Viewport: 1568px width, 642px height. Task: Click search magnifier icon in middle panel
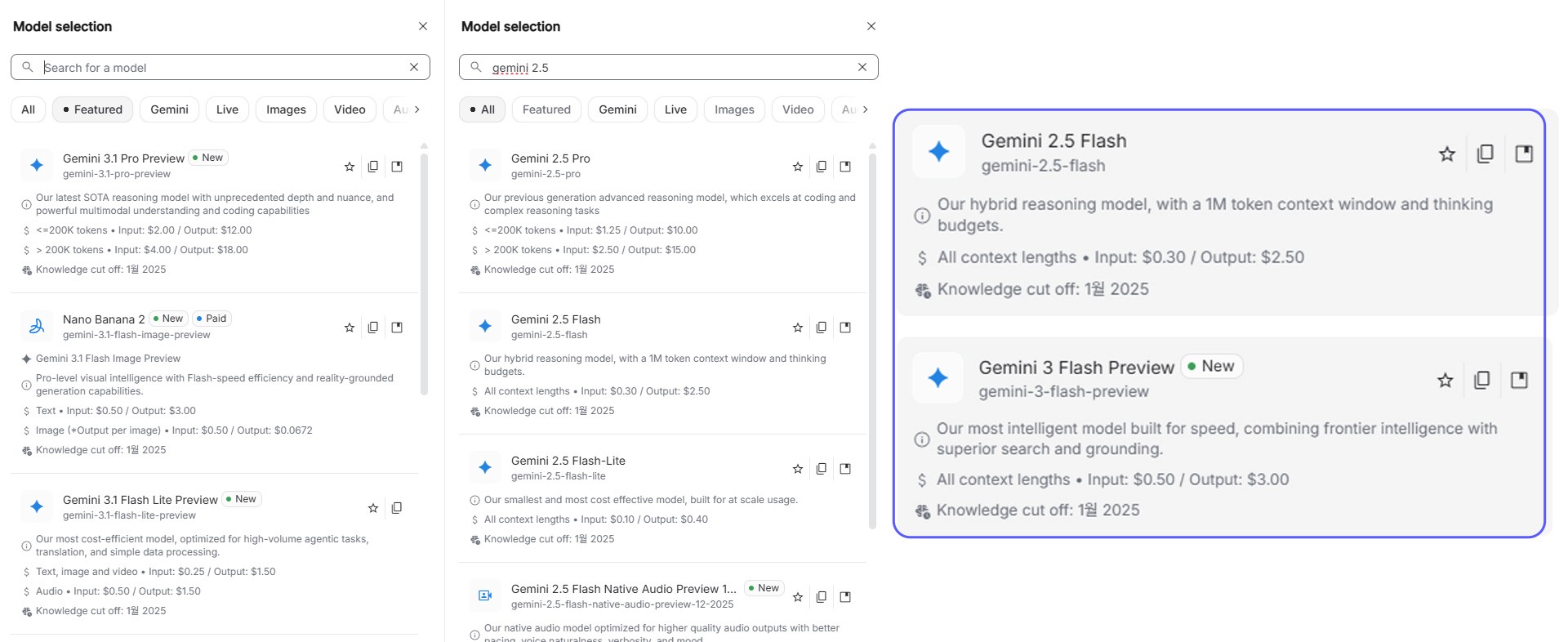coord(476,67)
